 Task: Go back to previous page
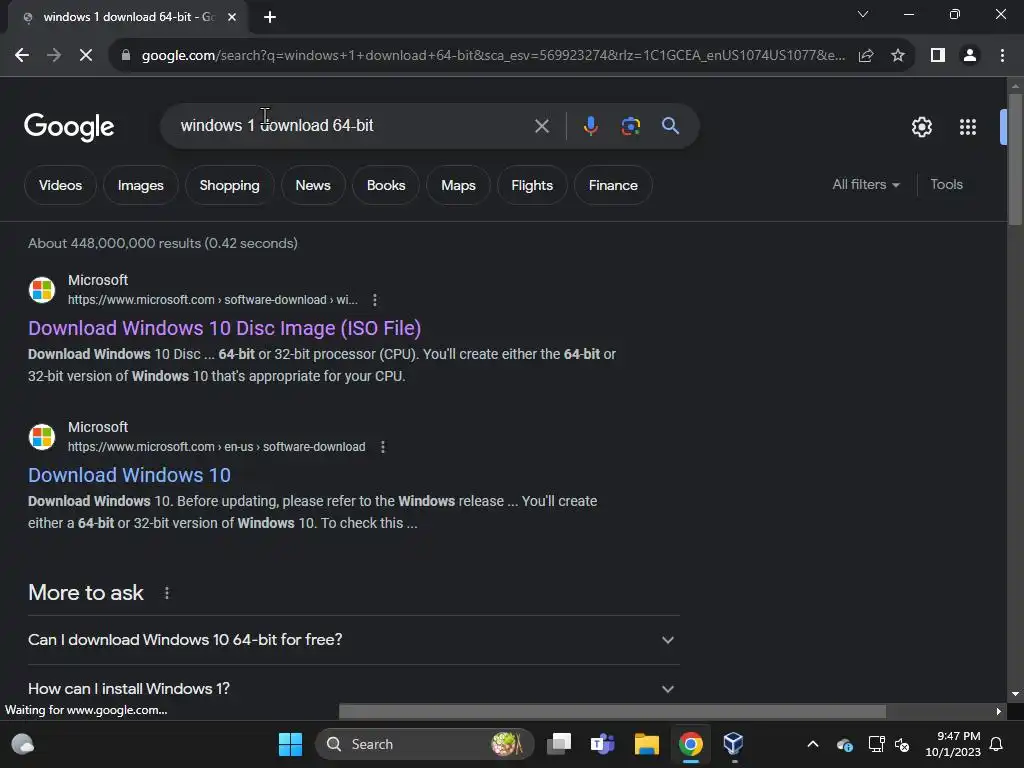point(22,56)
